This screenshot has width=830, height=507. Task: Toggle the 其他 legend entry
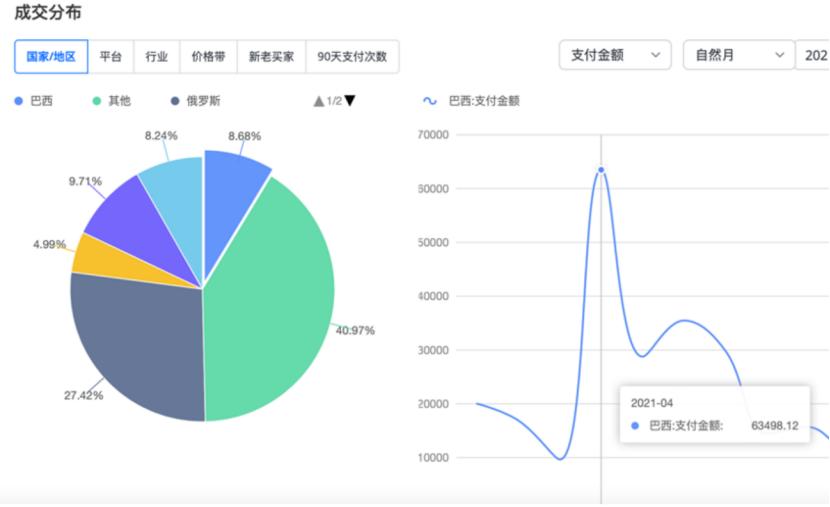coord(111,101)
